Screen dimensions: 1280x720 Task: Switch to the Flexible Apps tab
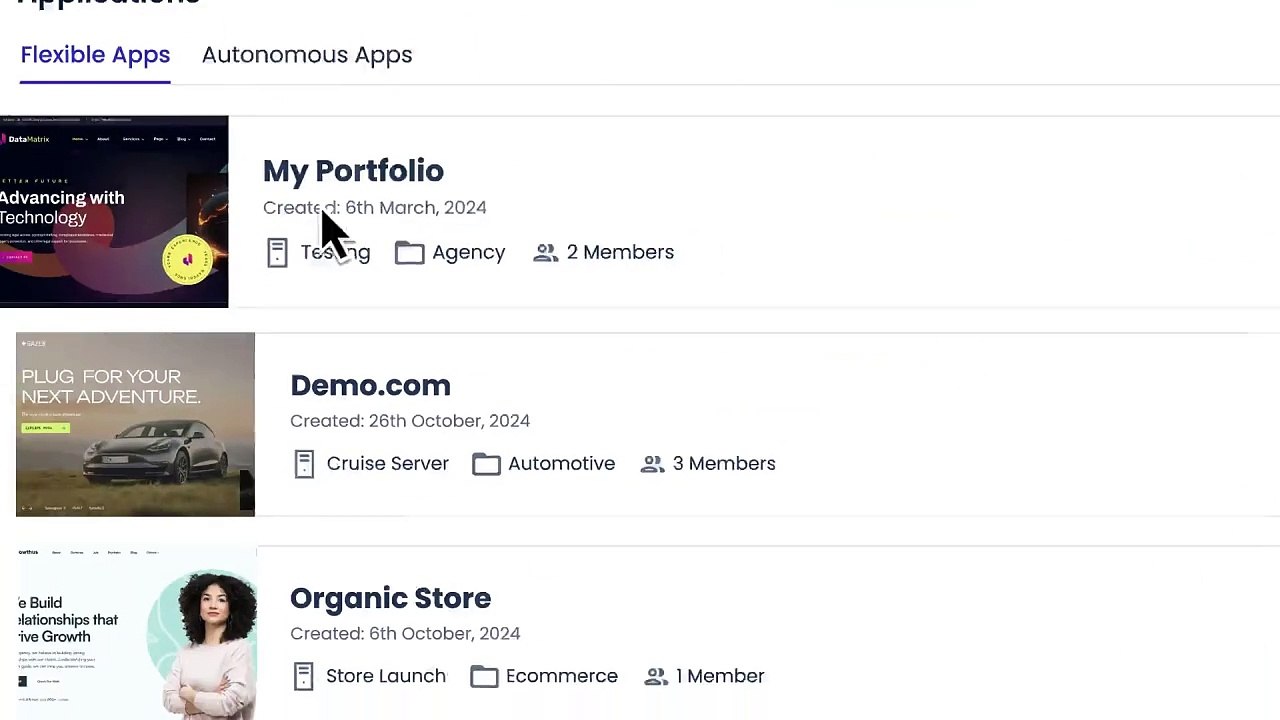coord(95,55)
